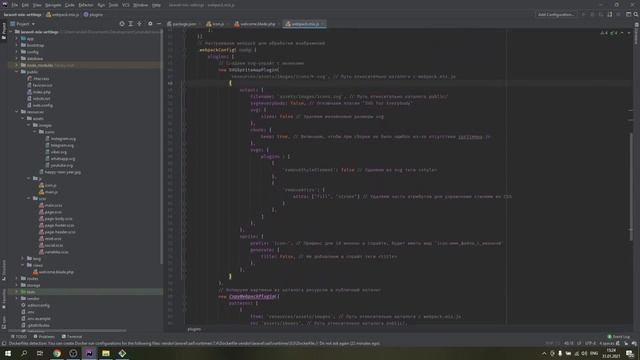The image size is (640, 360).
Task: Switch to the package.json editor tab
Action: [x=182, y=24]
